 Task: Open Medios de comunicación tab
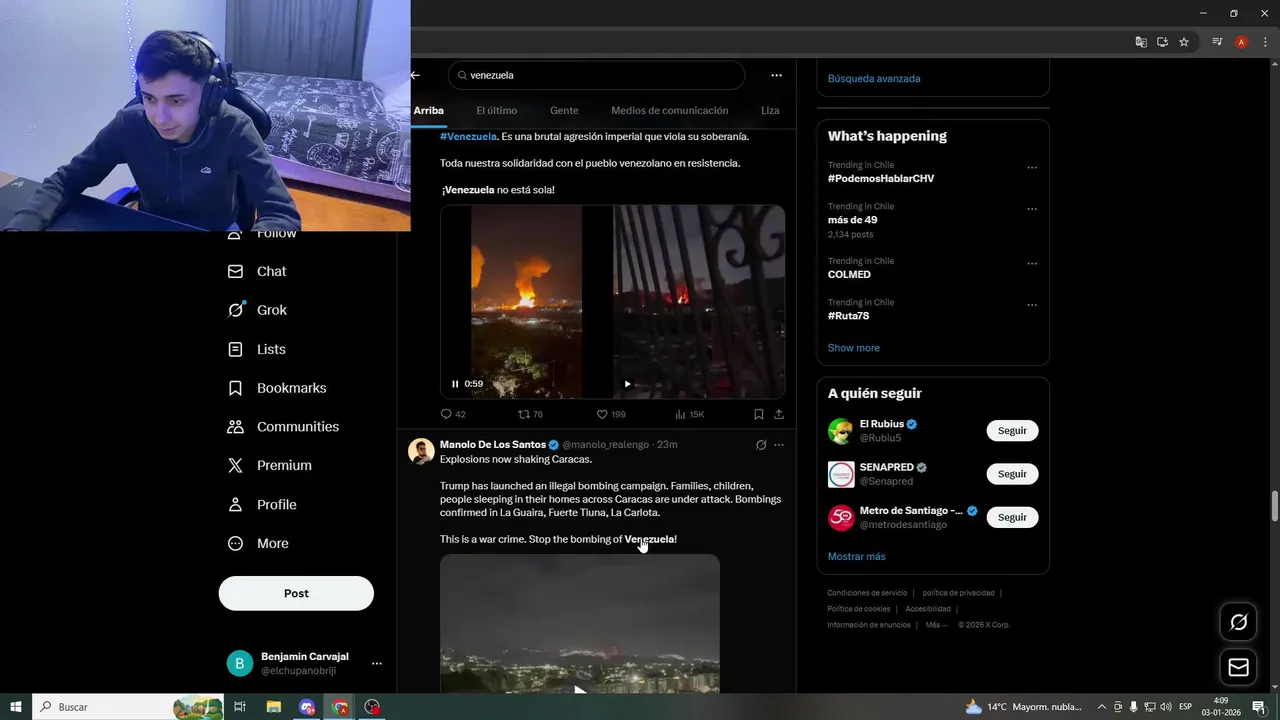point(670,110)
